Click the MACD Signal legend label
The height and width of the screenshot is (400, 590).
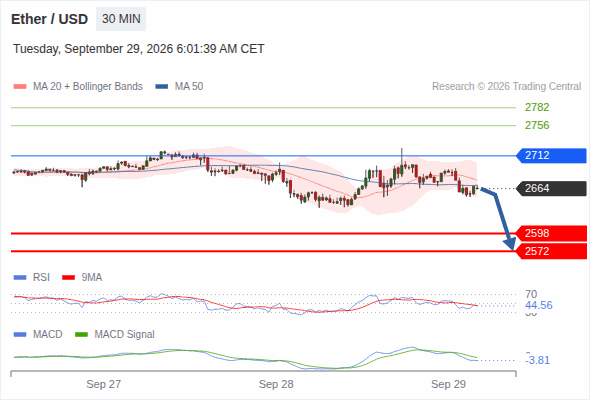(x=125, y=335)
